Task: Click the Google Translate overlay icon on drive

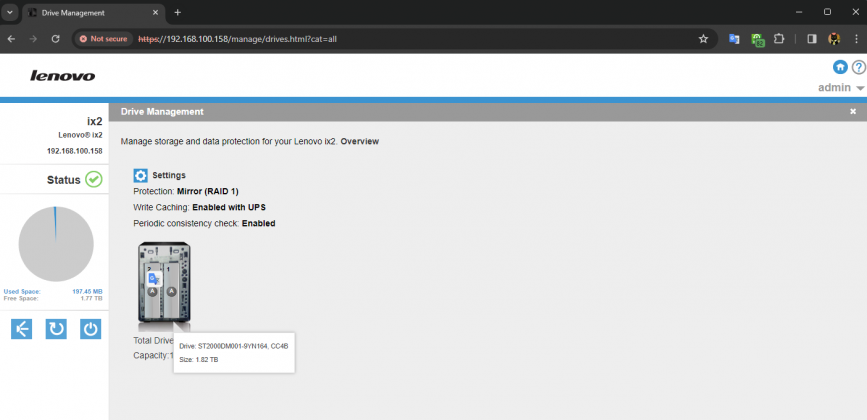Action: tap(155, 281)
